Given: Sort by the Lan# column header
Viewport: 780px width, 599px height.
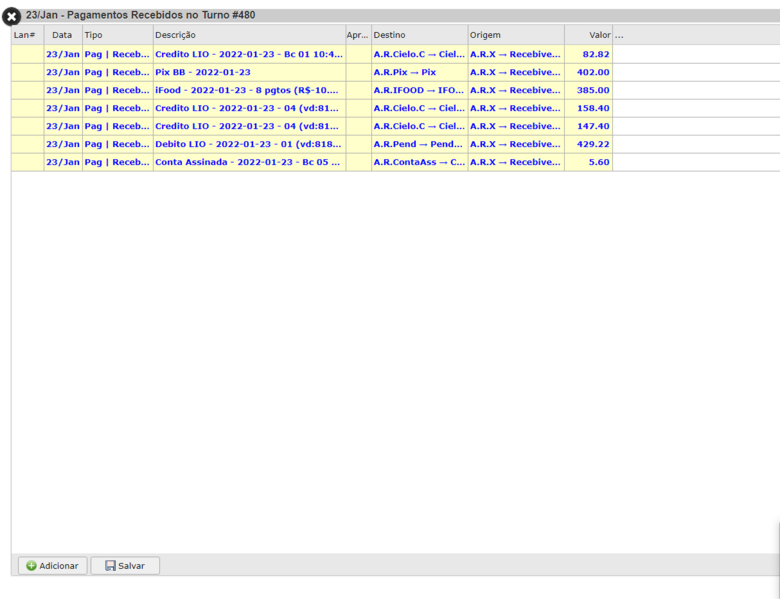Looking at the screenshot, I should tap(28, 35).
